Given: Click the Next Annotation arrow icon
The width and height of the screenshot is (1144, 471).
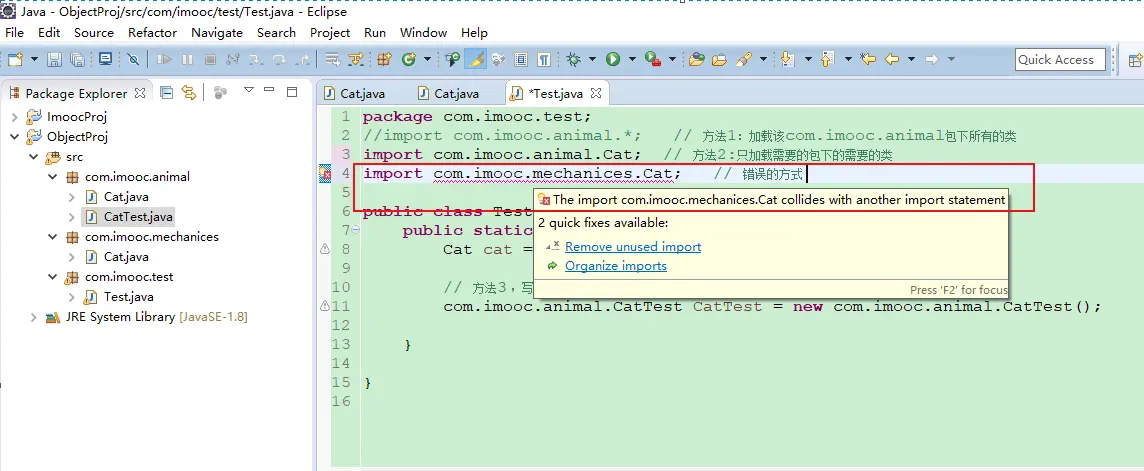Looking at the screenshot, I should pos(786,60).
